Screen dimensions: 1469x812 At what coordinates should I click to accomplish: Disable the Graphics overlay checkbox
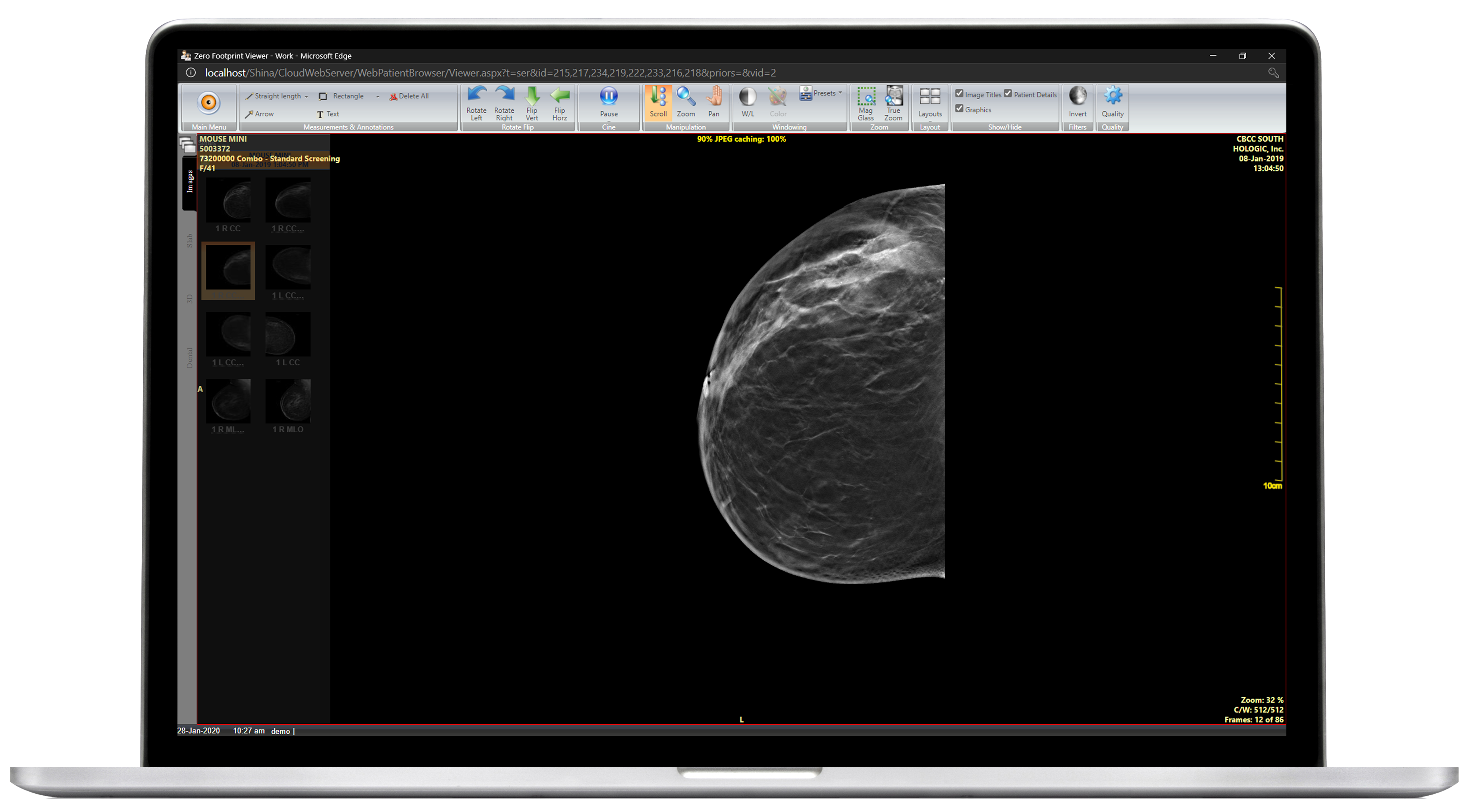[959, 109]
